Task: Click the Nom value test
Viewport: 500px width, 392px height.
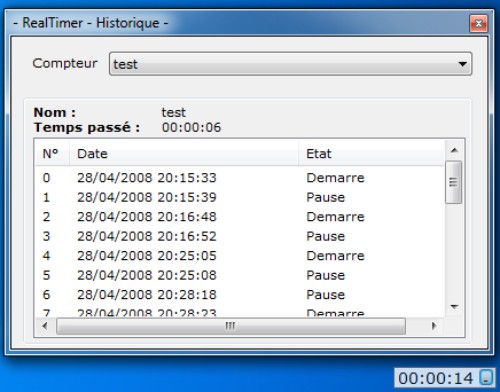Action: tap(174, 112)
